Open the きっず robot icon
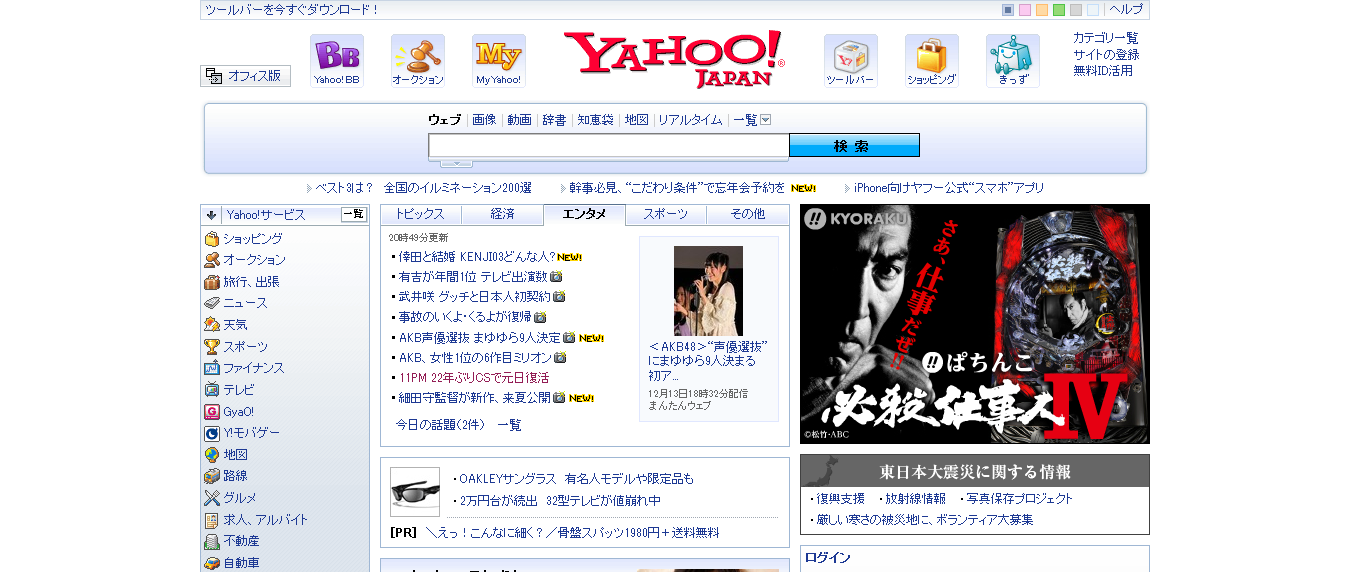 (1013, 61)
